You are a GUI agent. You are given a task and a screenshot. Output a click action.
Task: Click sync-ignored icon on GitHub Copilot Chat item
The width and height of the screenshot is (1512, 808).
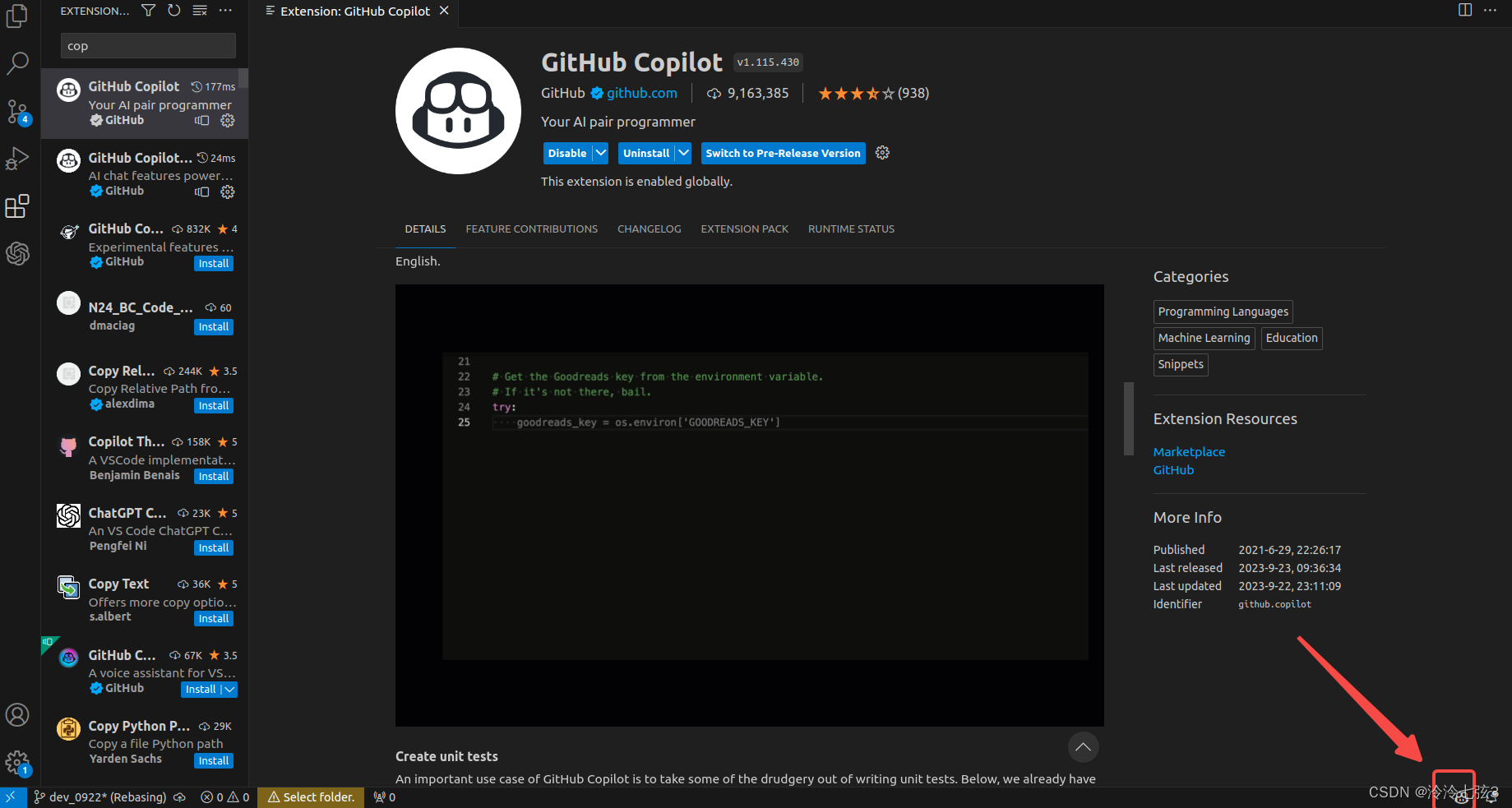coord(201,192)
